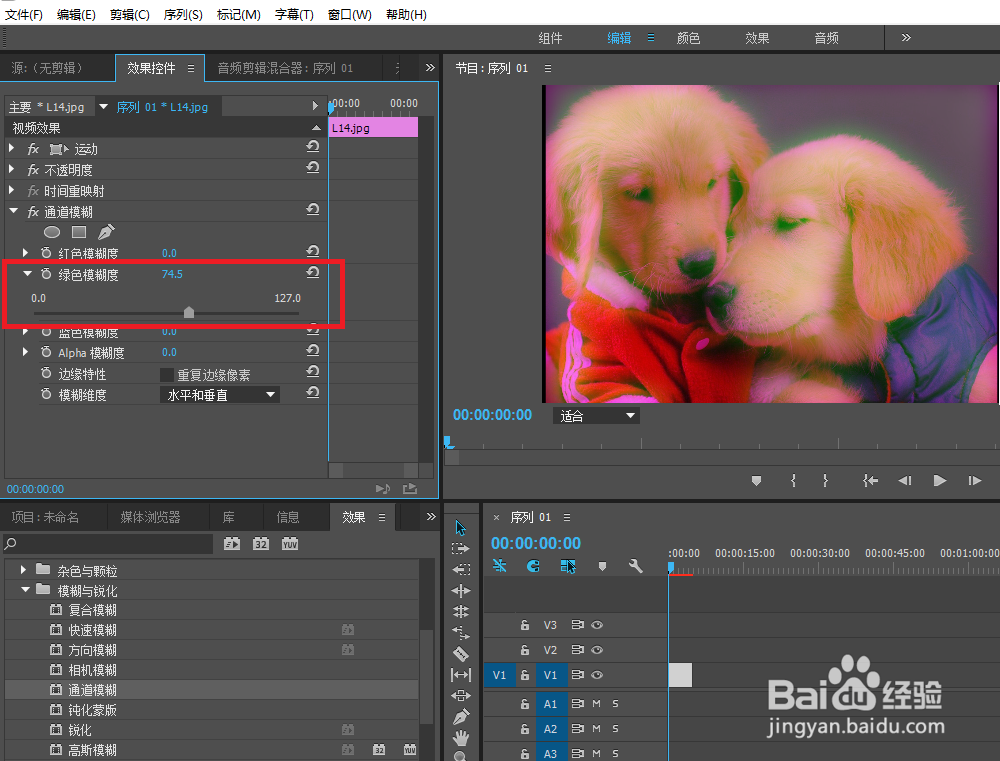Step back one frame

pyautogui.click(x=905, y=480)
